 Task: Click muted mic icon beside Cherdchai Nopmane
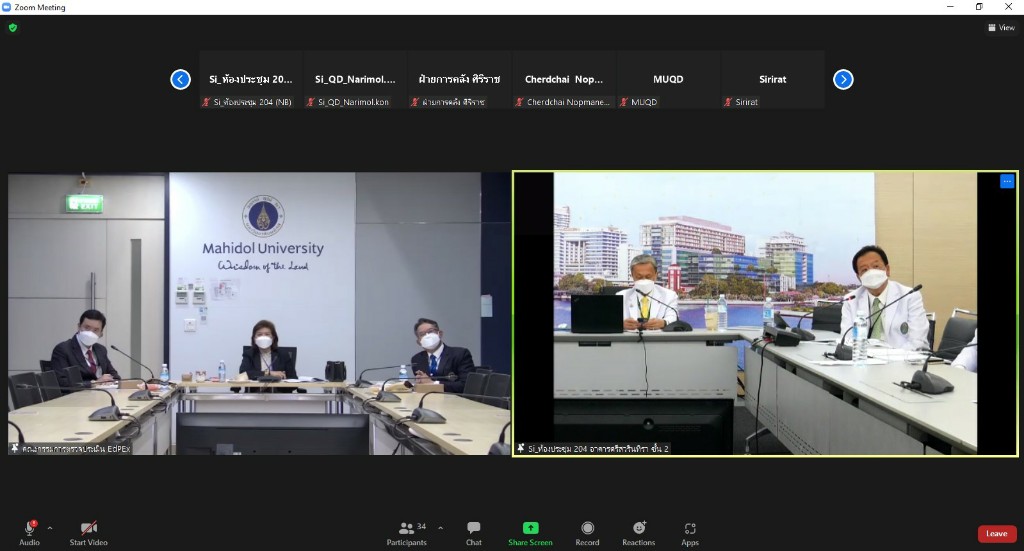(x=520, y=102)
